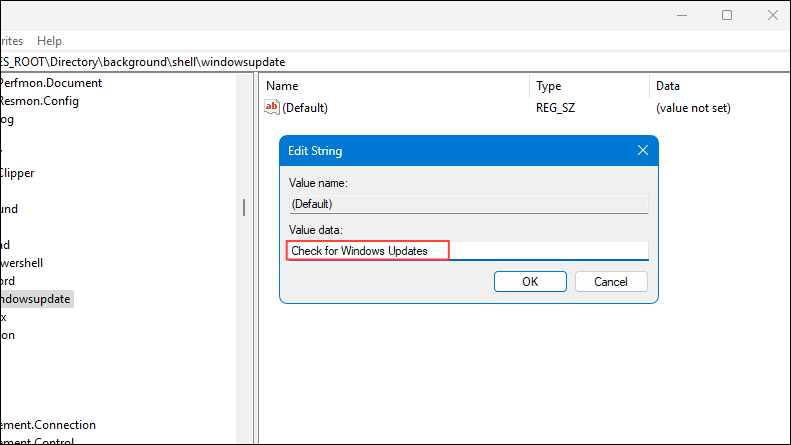Viewport: 791px width, 445px height.
Task: Click the OK button in Edit String
Action: (530, 282)
